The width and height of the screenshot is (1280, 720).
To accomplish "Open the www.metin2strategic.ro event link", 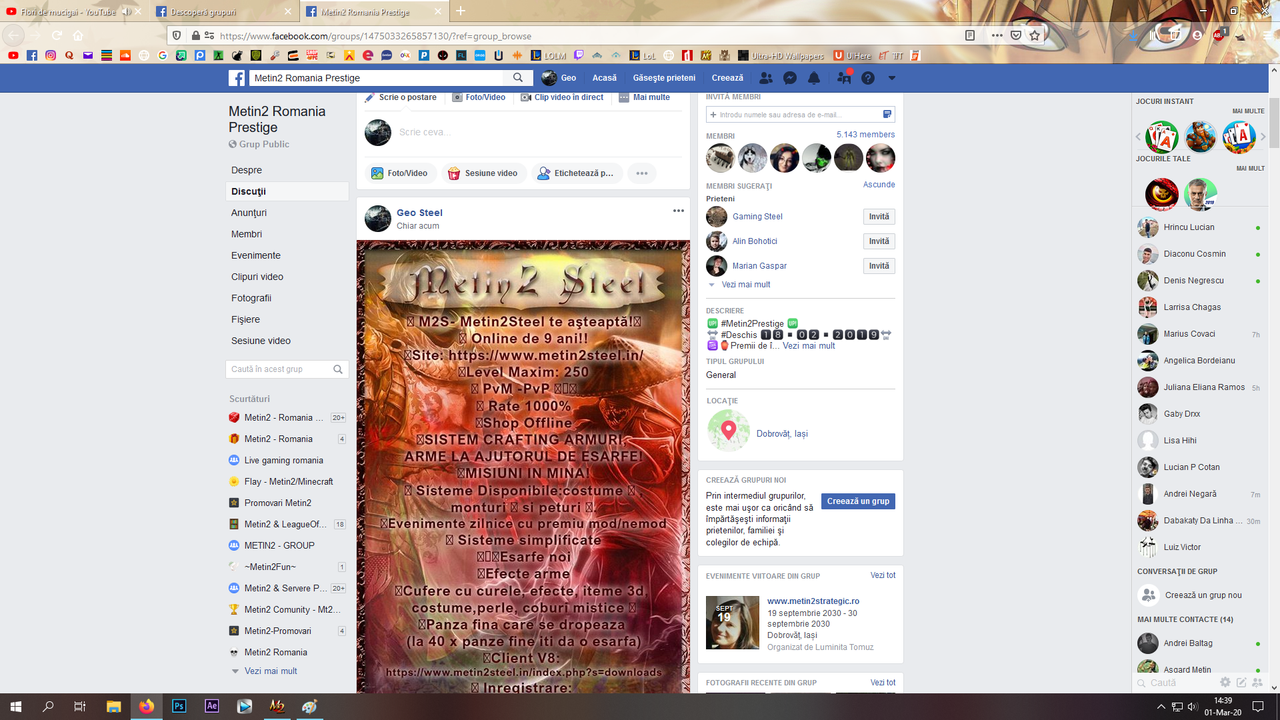I will click(x=813, y=601).
